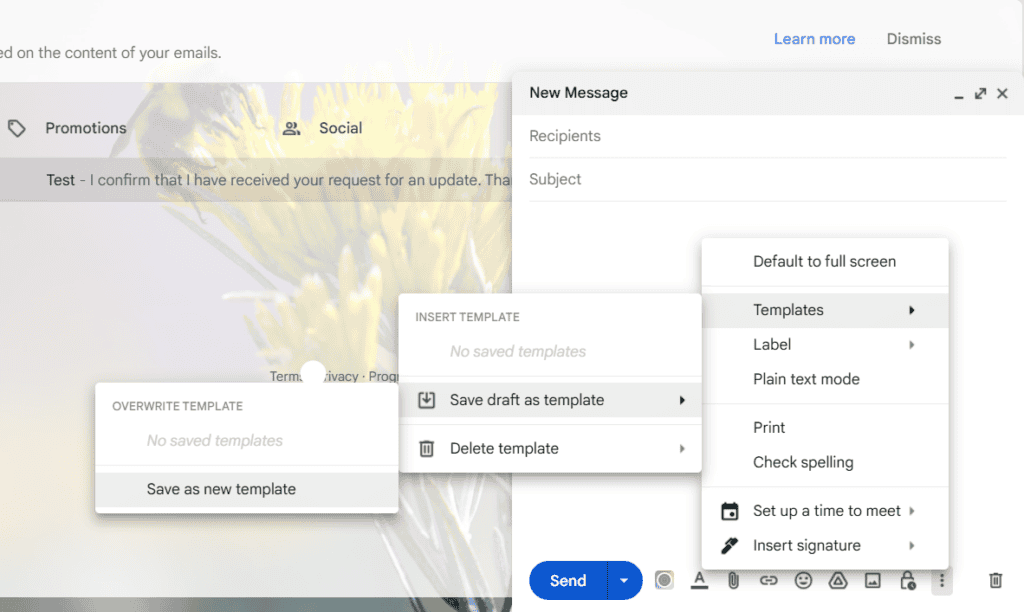Insert a file from Google Drive
This screenshot has width=1024, height=612.
[838, 580]
